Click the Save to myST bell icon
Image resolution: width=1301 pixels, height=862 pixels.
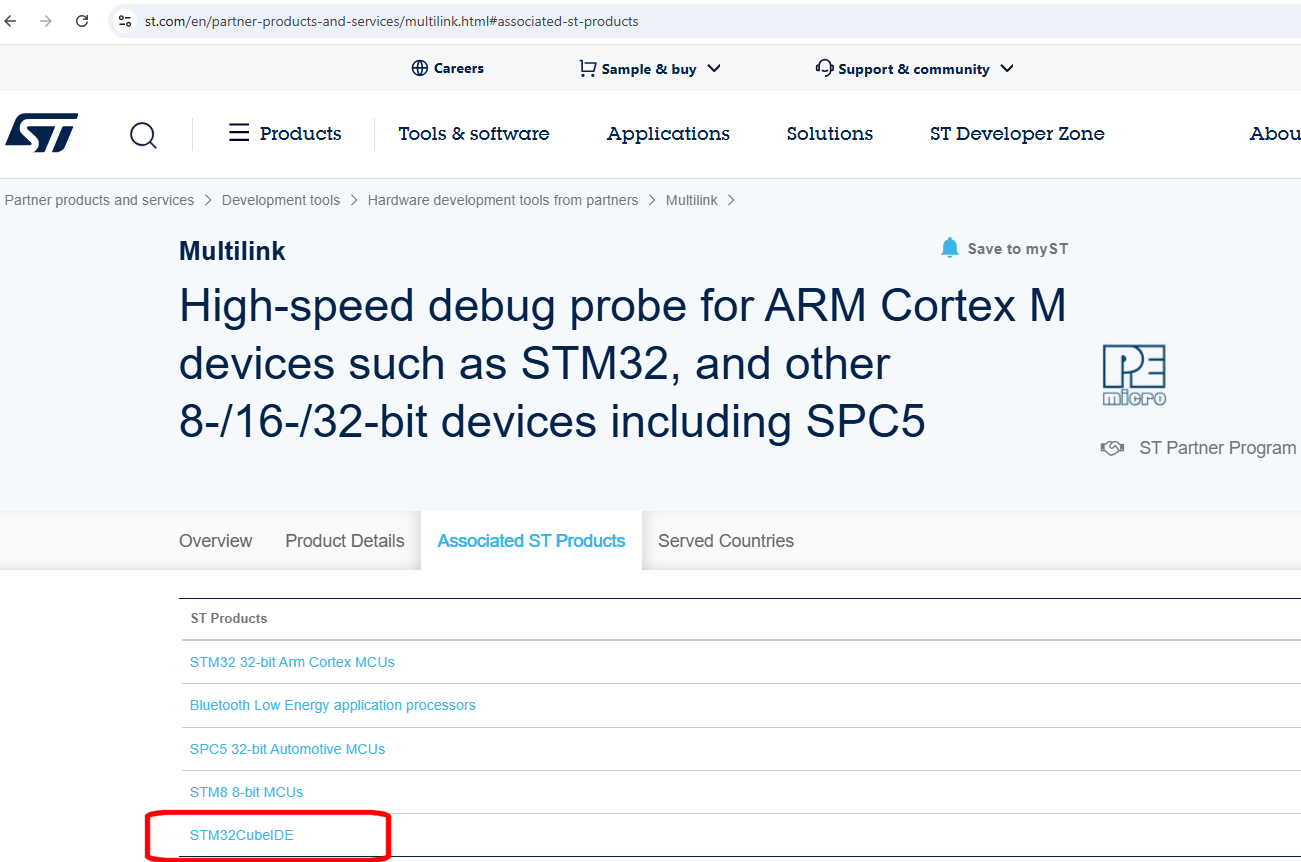tap(949, 247)
